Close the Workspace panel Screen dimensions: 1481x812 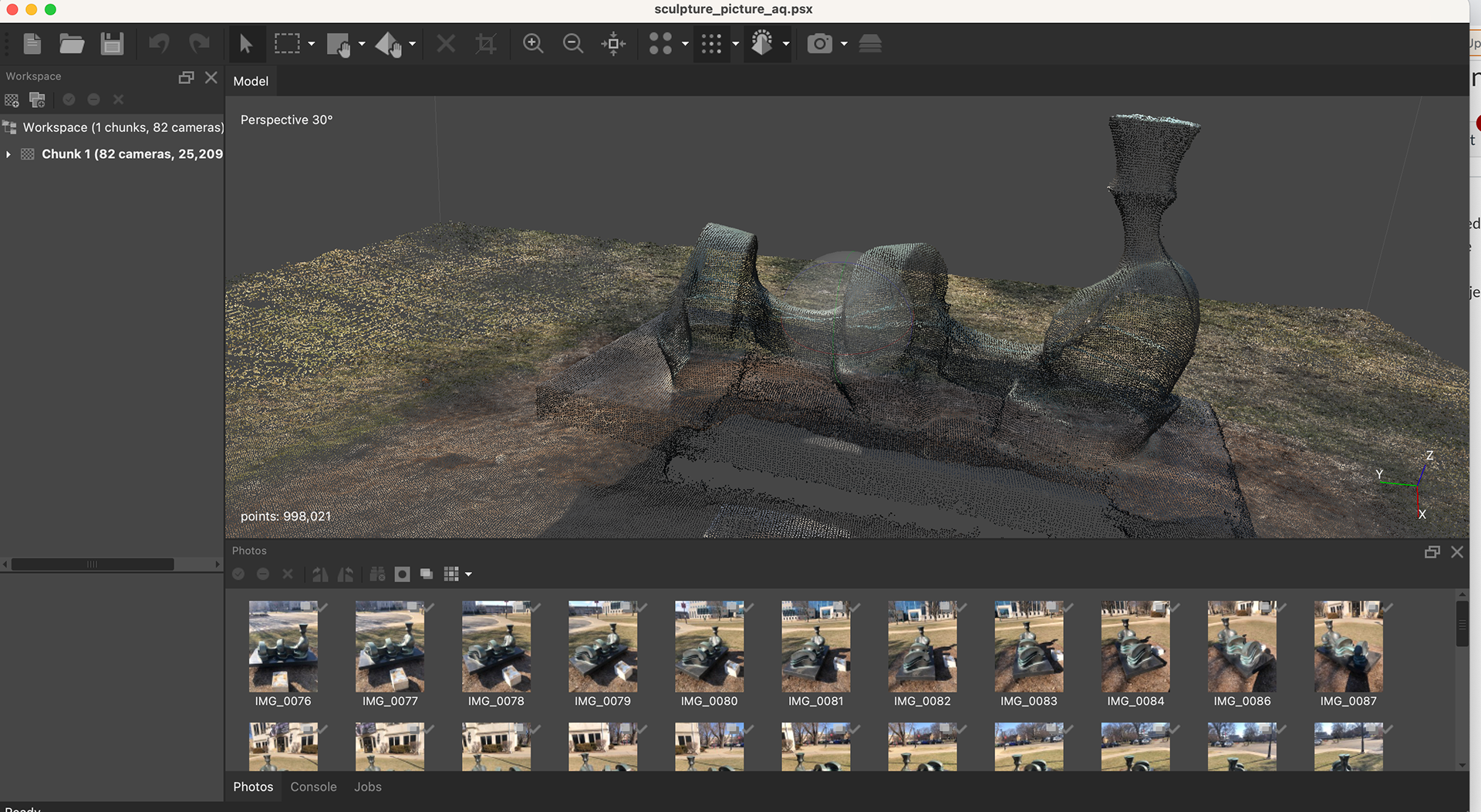(x=211, y=77)
